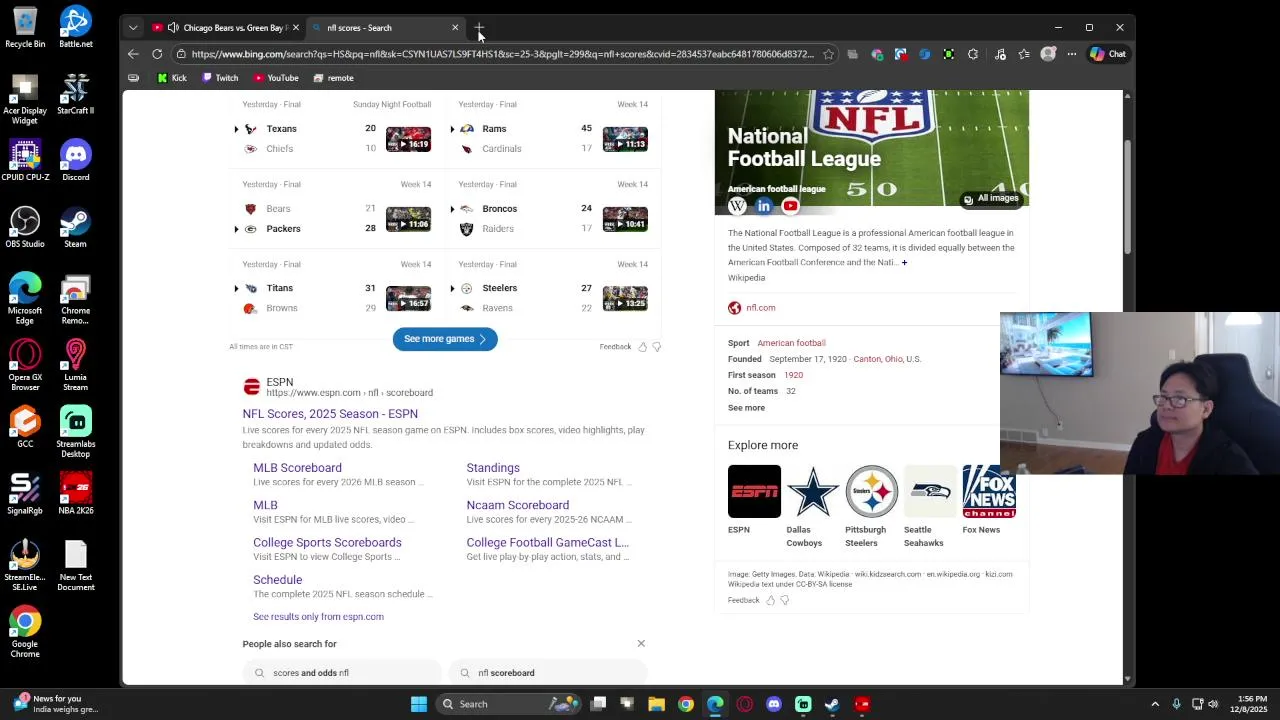Open a new browser tab

(479, 27)
